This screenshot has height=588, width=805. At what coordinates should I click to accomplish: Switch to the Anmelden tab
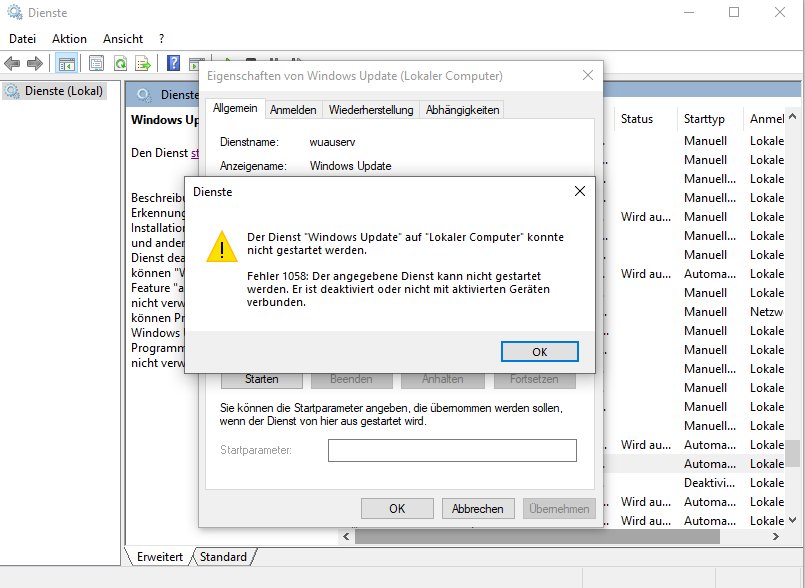tap(293, 110)
